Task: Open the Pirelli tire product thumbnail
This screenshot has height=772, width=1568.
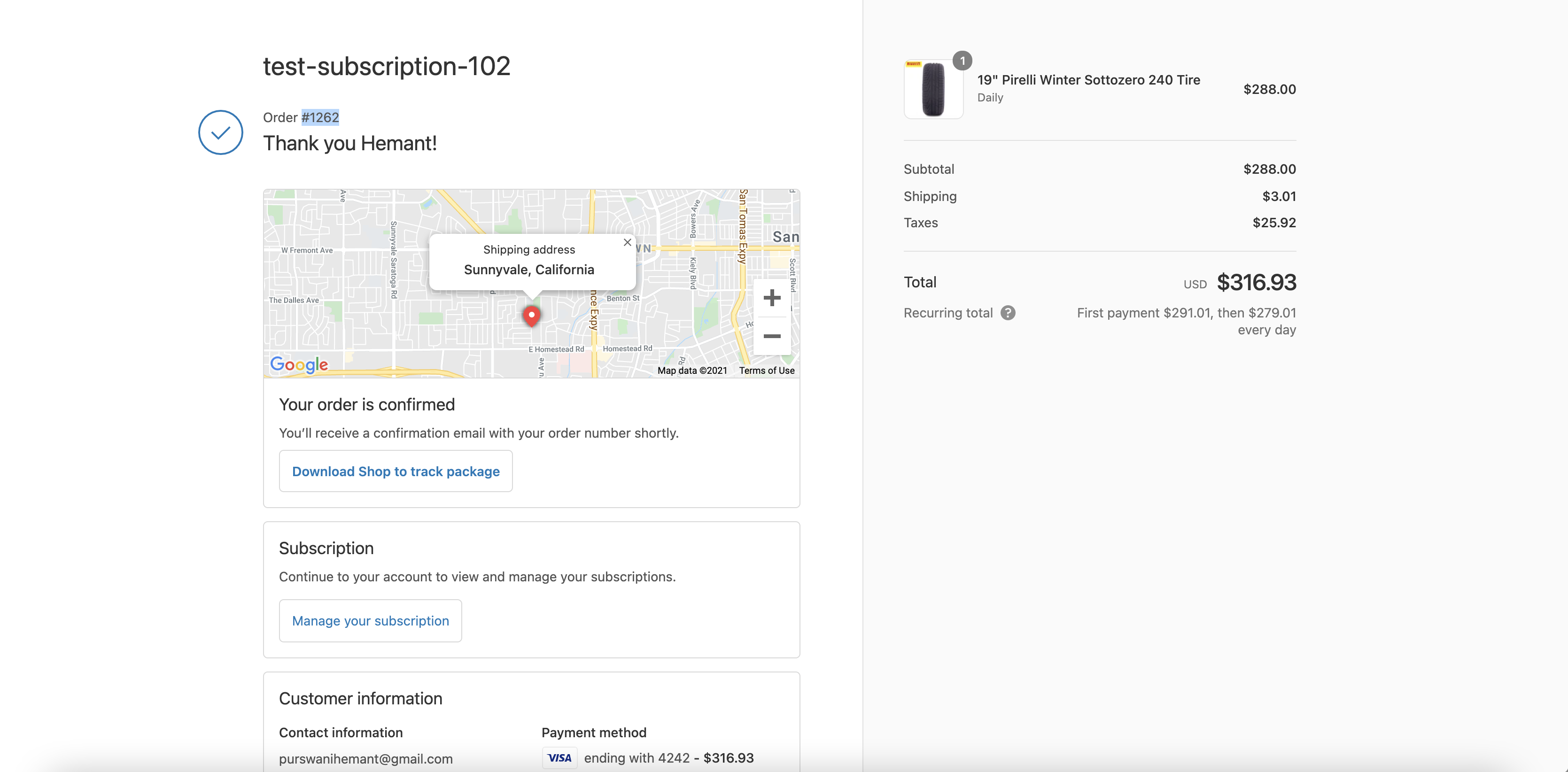Action: point(933,89)
